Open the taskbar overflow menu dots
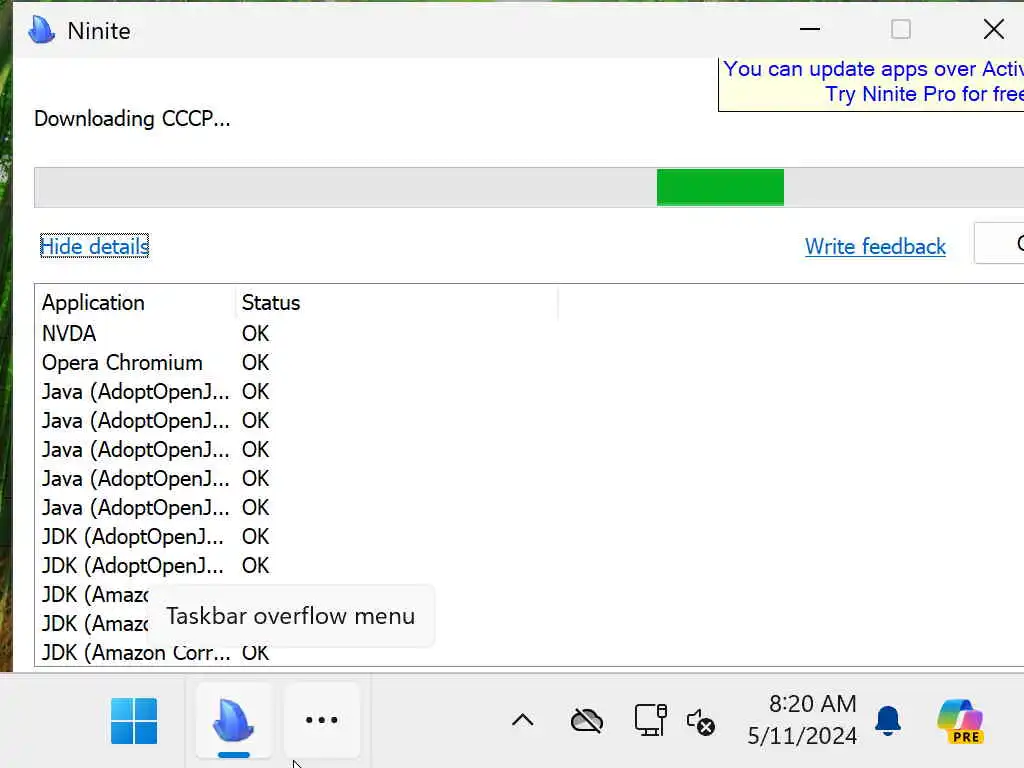The width and height of the screenshot is (1024, 768). 322,720
